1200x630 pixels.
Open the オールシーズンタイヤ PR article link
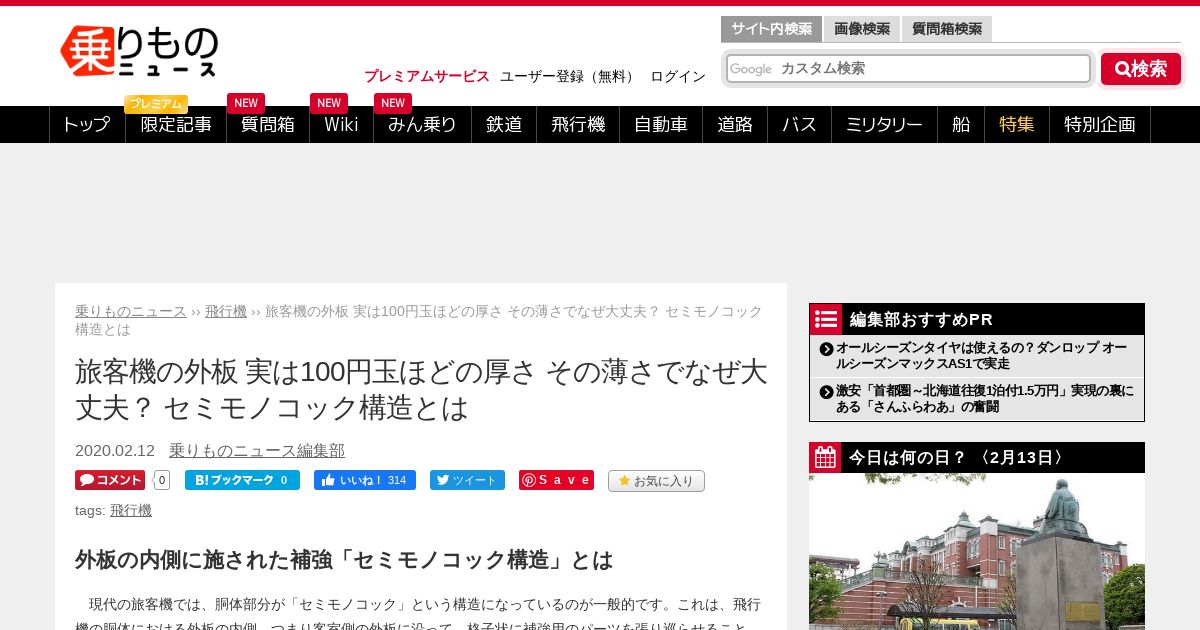(983, 356)
